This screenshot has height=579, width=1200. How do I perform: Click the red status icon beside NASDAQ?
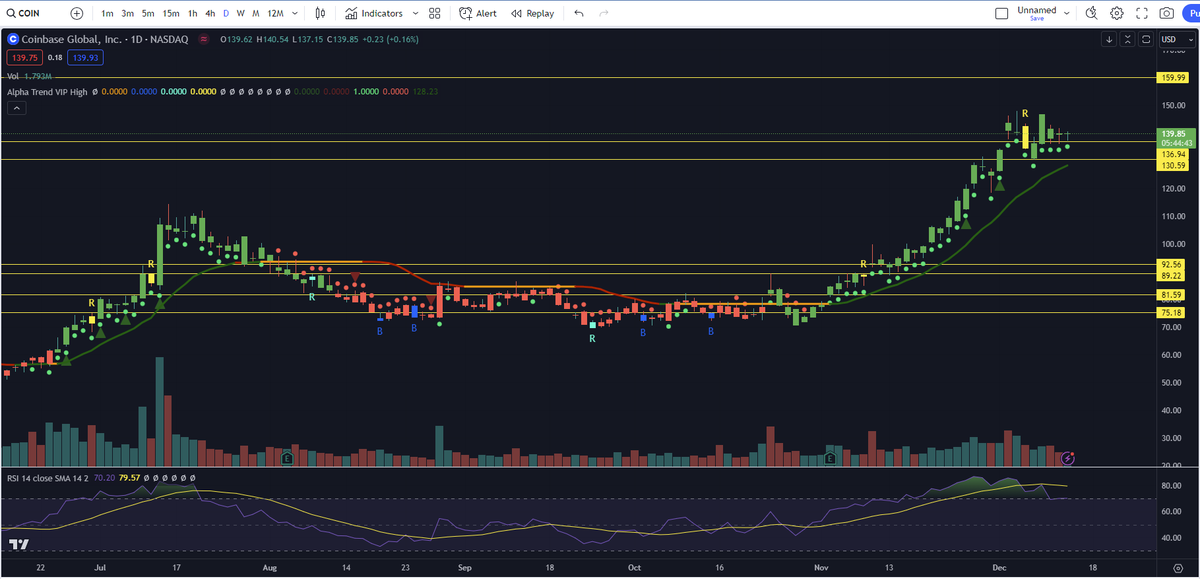point(204,40)
